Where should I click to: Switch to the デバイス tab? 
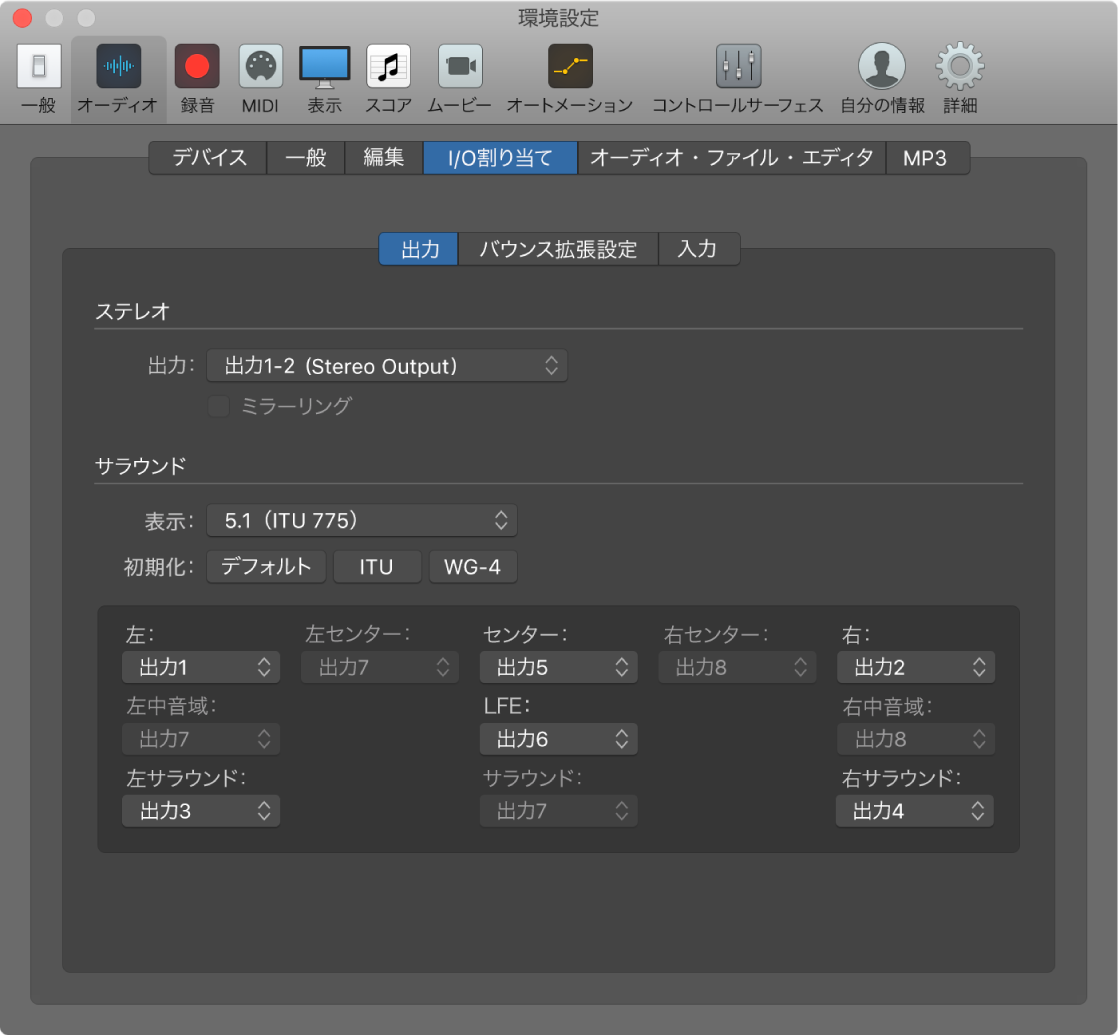point(209,158)
